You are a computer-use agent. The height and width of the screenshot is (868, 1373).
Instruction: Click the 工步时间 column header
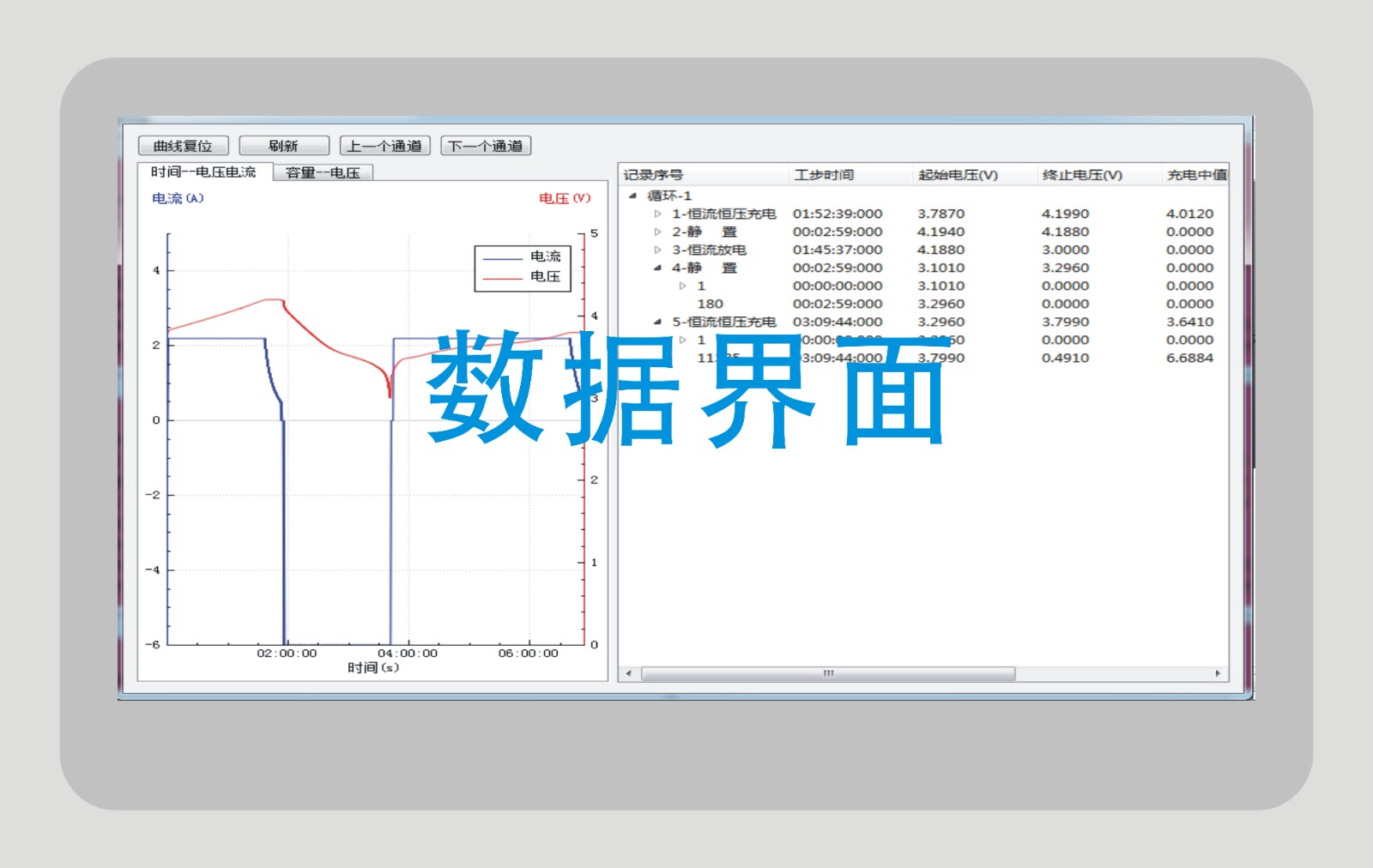click(824, 175)
